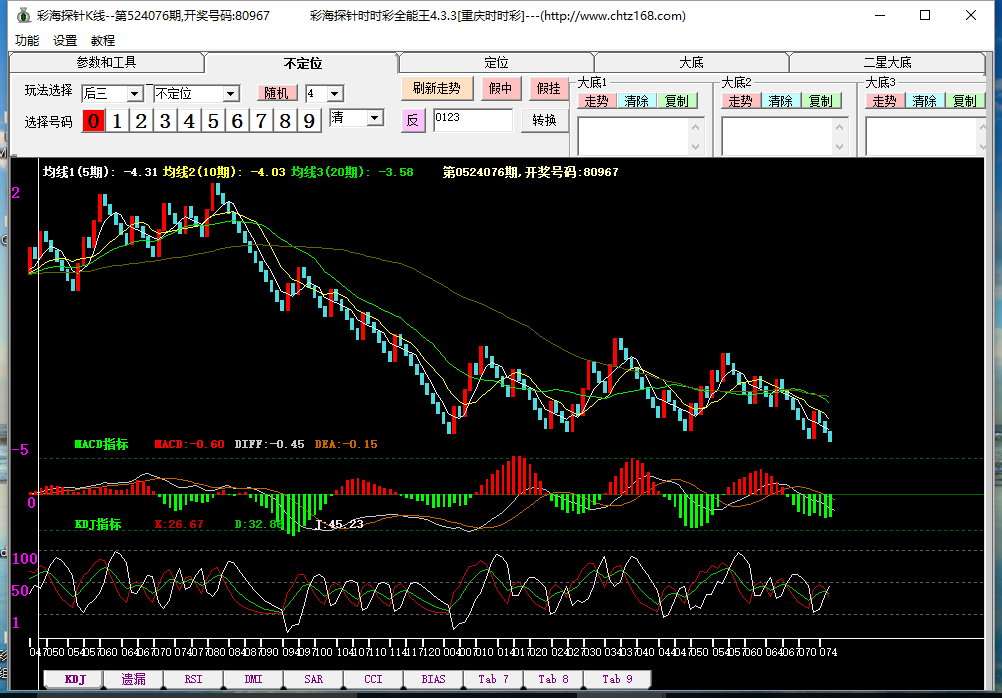1002x698 pixels.
Task: Click the 0123 text input field
Action: pos(472,120)
